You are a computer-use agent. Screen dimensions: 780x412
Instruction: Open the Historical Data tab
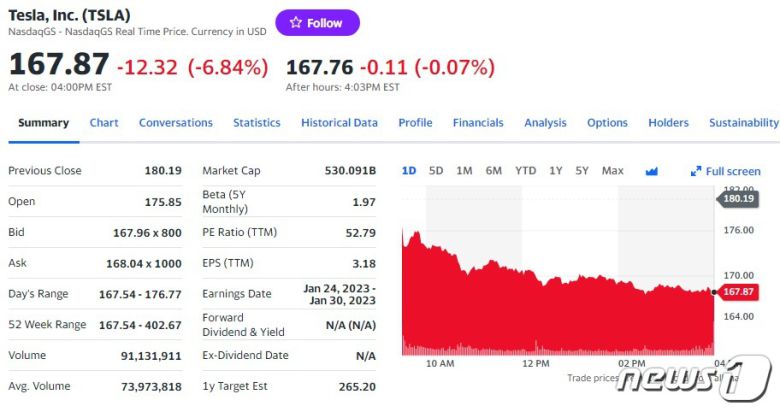(339, 123)
